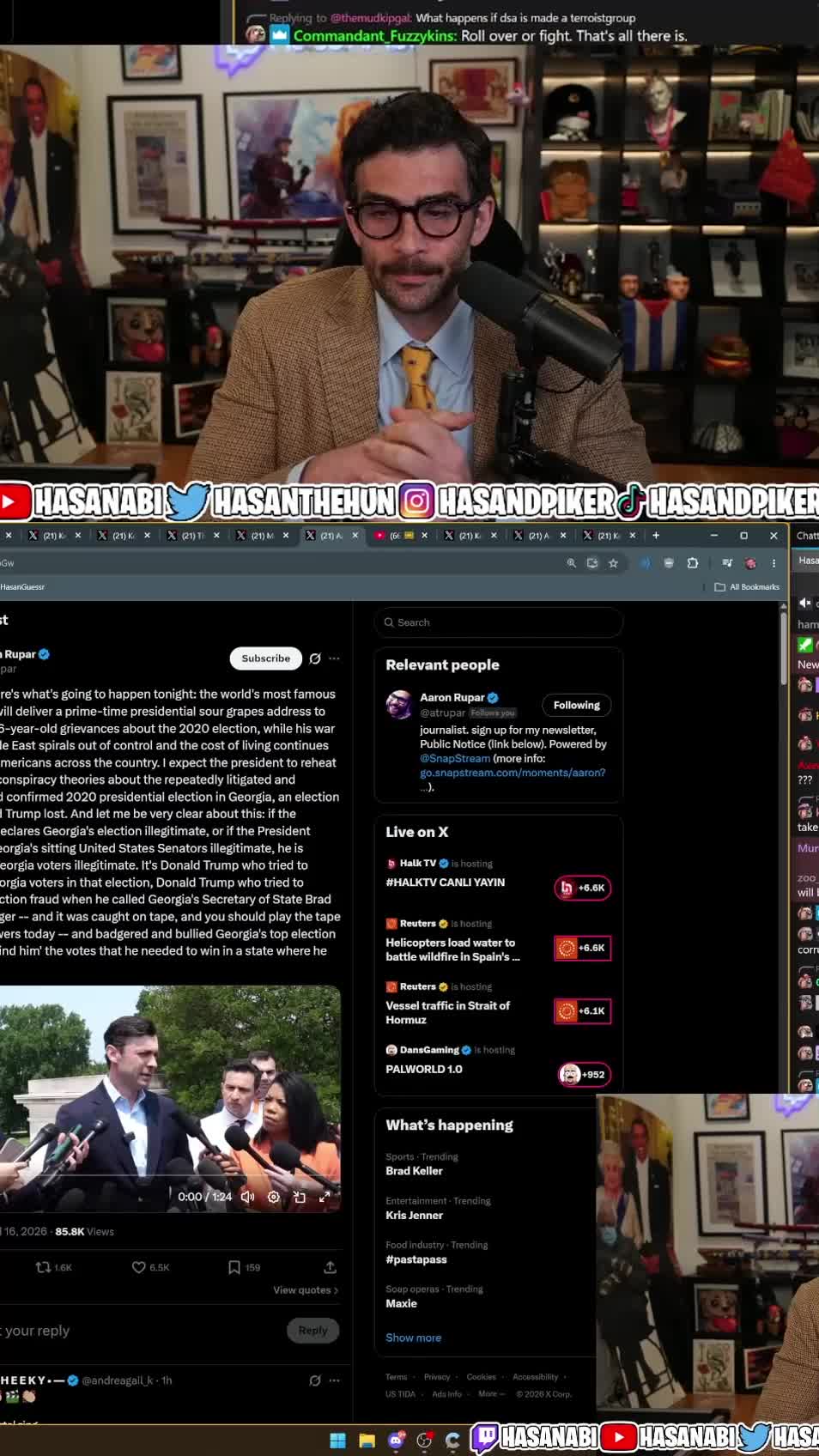Click the HalkTV +6.6K live listeners badge
The height and width of the screenshot is (1456, 819).
coord(583,888)
